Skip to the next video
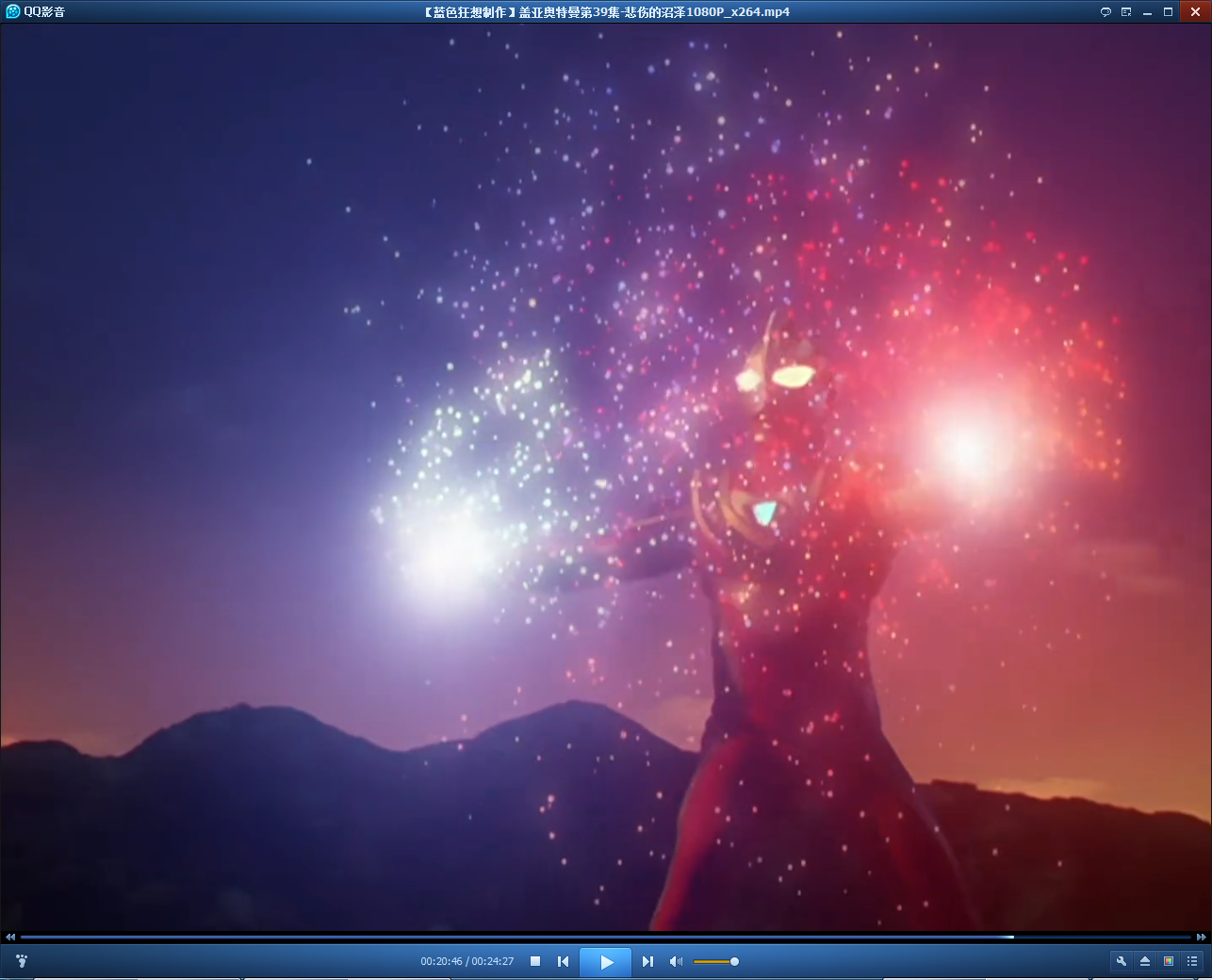Screen dimensions: 1212x980 coord(647,961)
